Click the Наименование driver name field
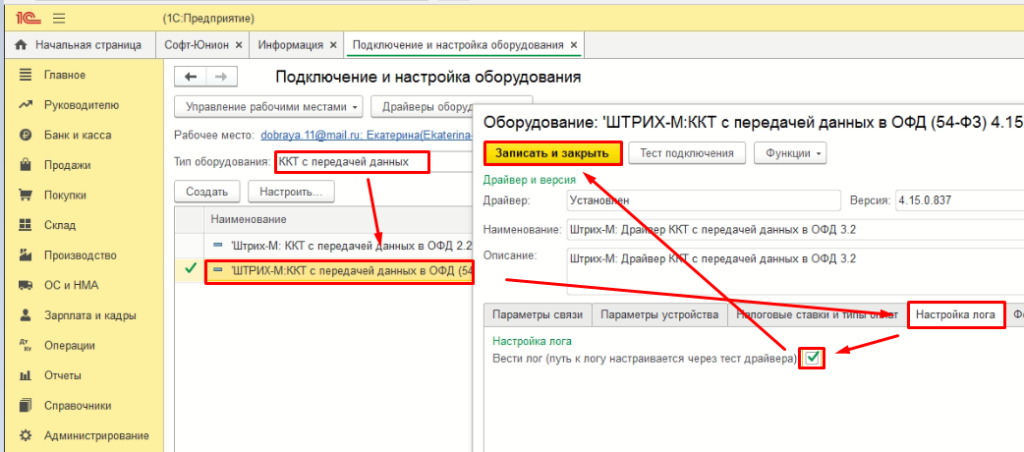 (795, 230)
